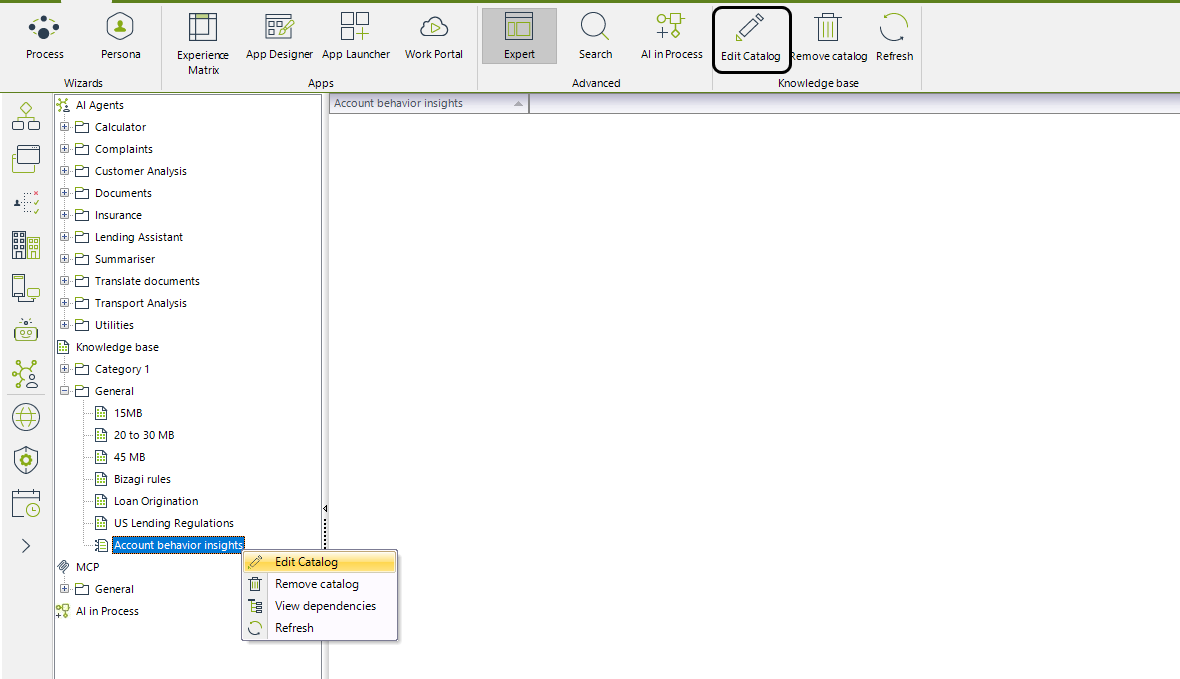
Task: Collapse the General knowledge base folder
Action: pyautogui.click(x=64, y=390)
